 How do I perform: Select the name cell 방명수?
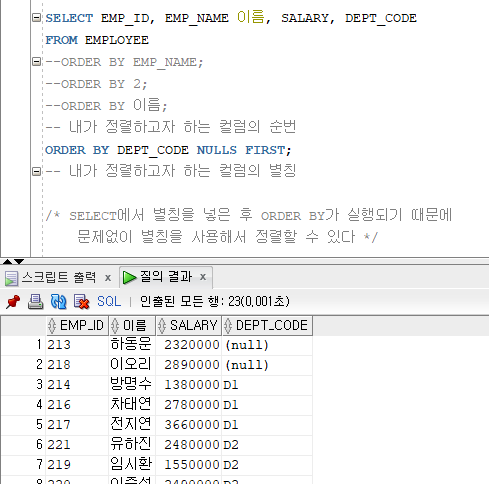pyautogui.click(x=132, y=385)
